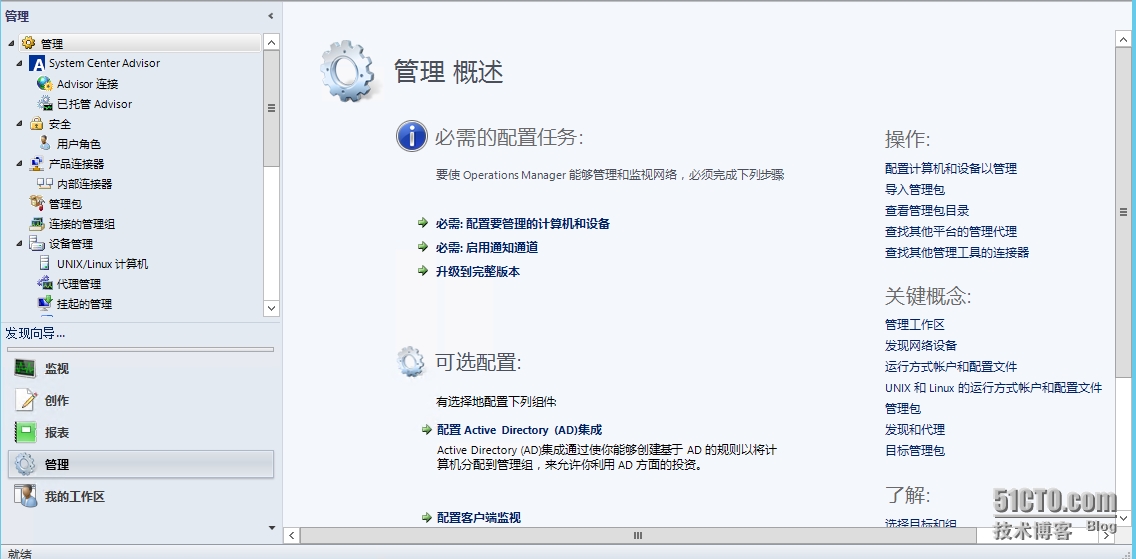Screen dimensions: 1136x559
Task: Switch to 我的工作区 workspace
Action: tap(141, 496)
